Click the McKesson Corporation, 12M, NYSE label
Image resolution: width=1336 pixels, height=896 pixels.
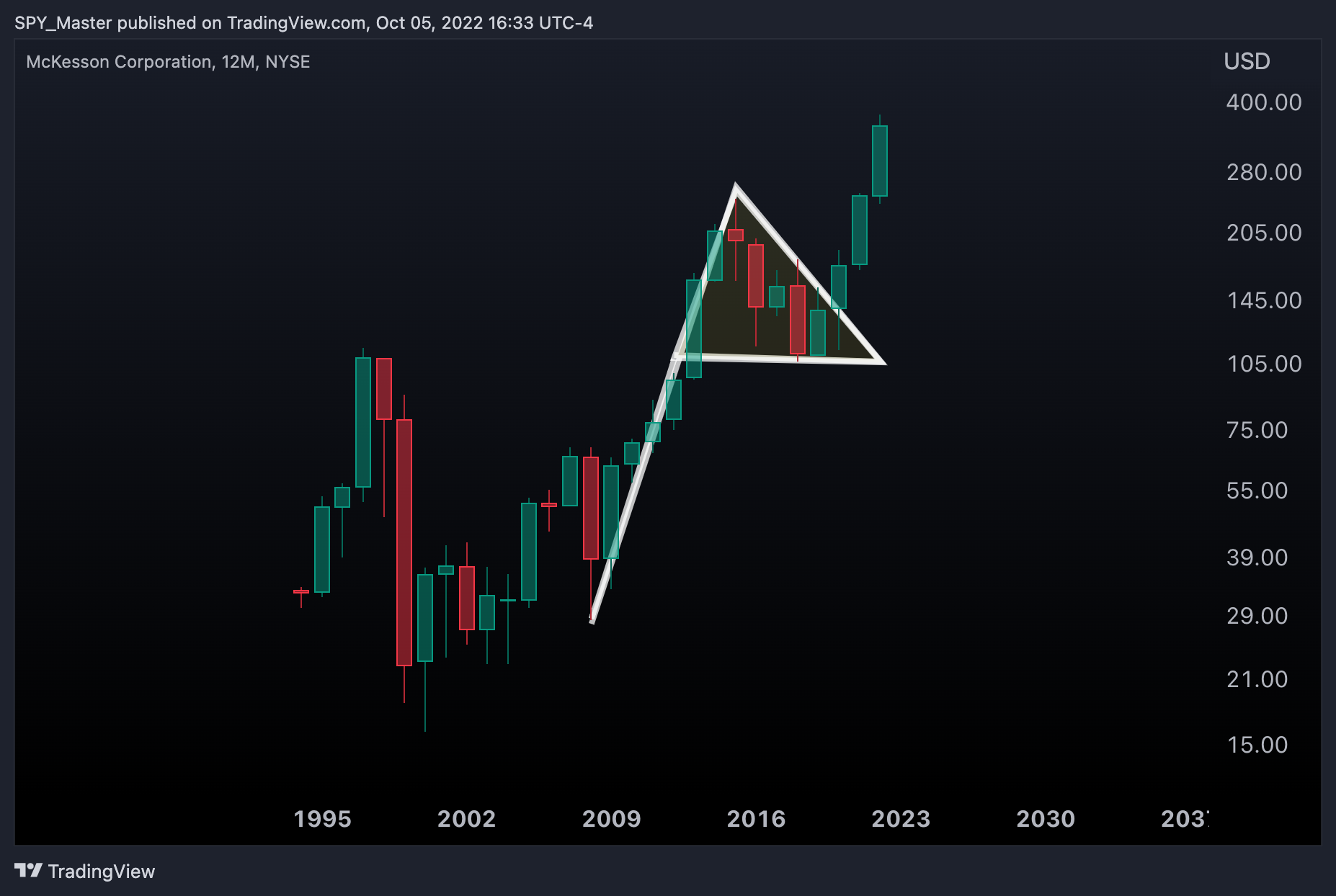168,62
